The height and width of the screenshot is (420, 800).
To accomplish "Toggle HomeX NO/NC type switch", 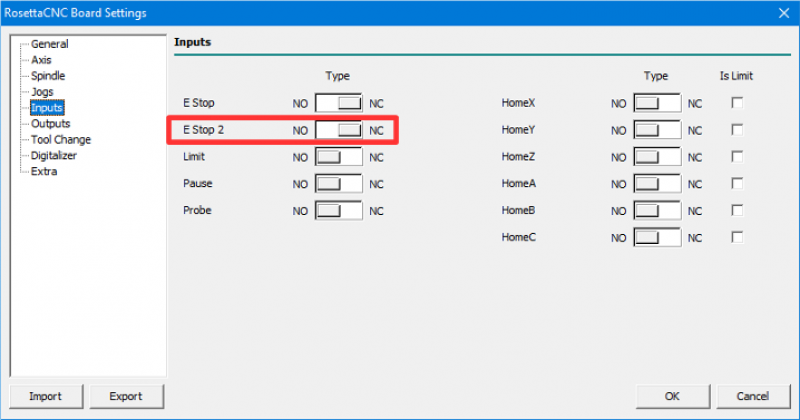I will point(657,103).
